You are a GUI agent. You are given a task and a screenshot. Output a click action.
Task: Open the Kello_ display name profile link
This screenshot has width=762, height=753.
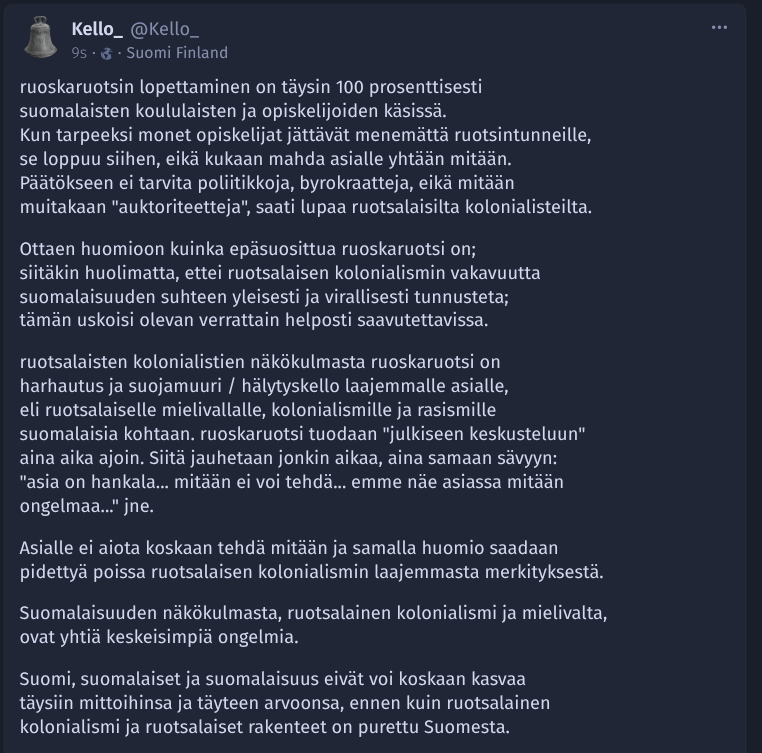97,29
